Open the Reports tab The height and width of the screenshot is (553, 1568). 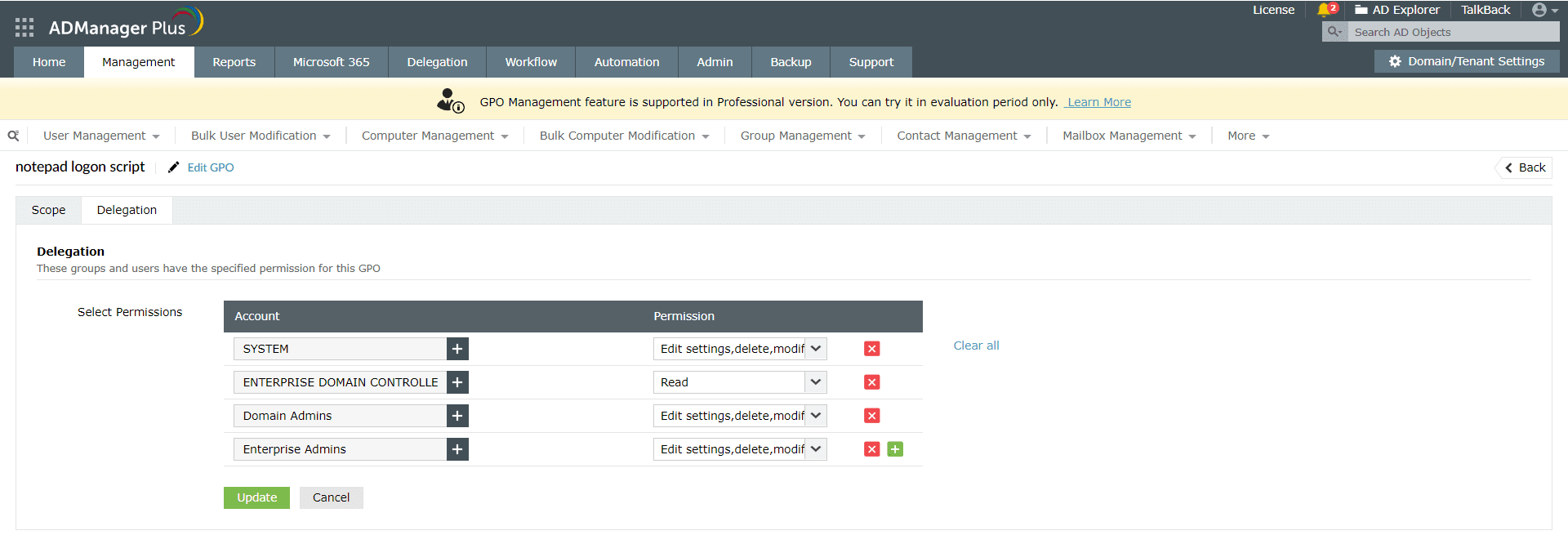coord(234,62)
